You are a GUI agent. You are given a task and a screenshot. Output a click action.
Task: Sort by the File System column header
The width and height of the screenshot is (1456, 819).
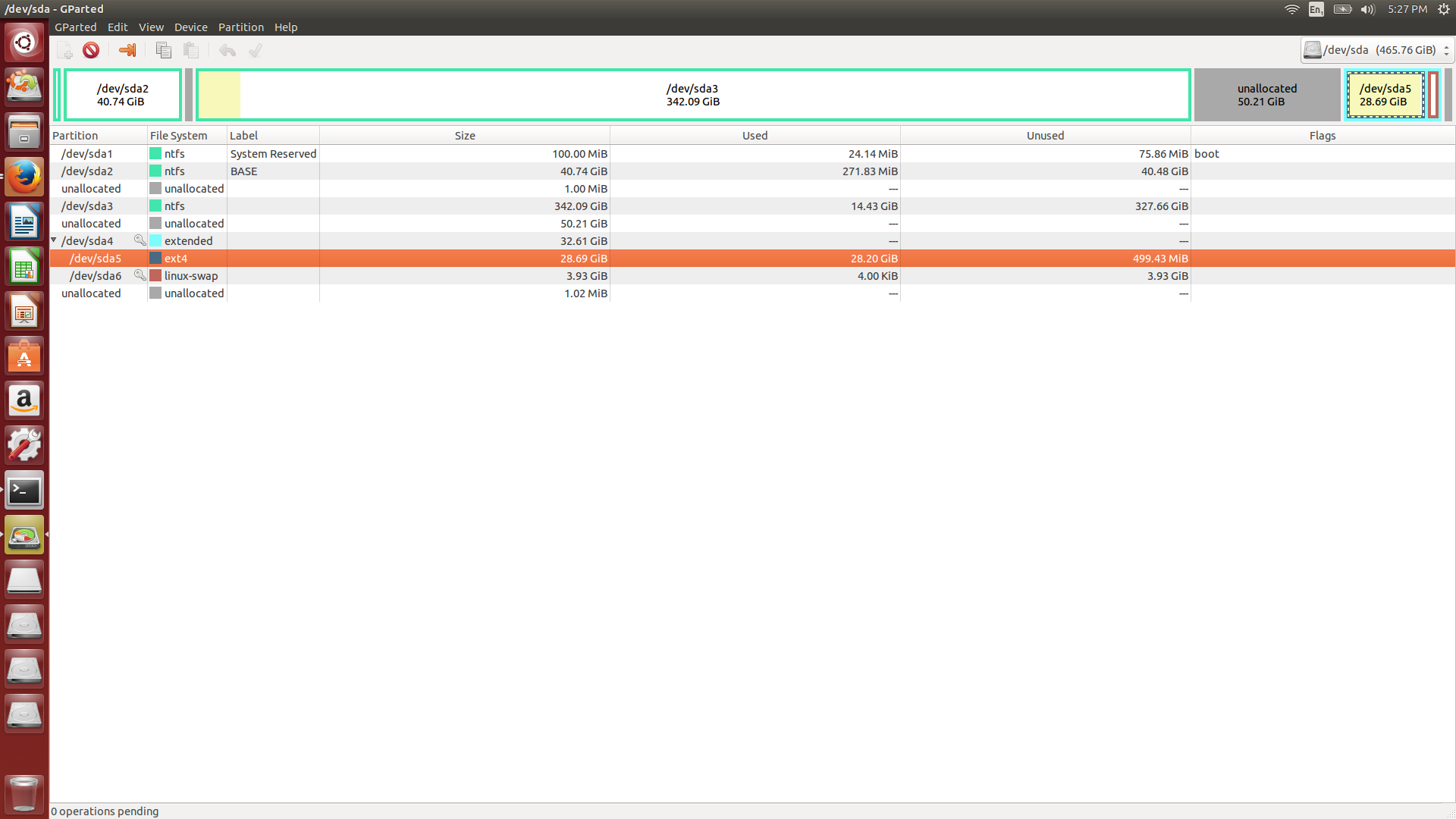point(178,136)
